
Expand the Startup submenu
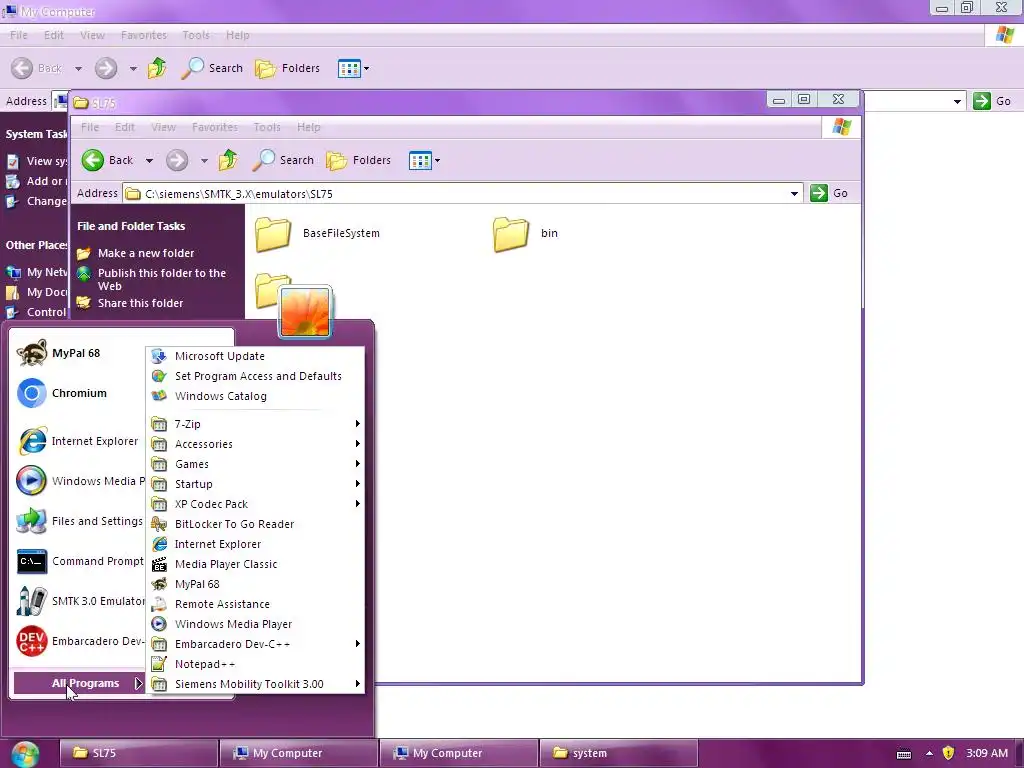[x=255, y=485]
